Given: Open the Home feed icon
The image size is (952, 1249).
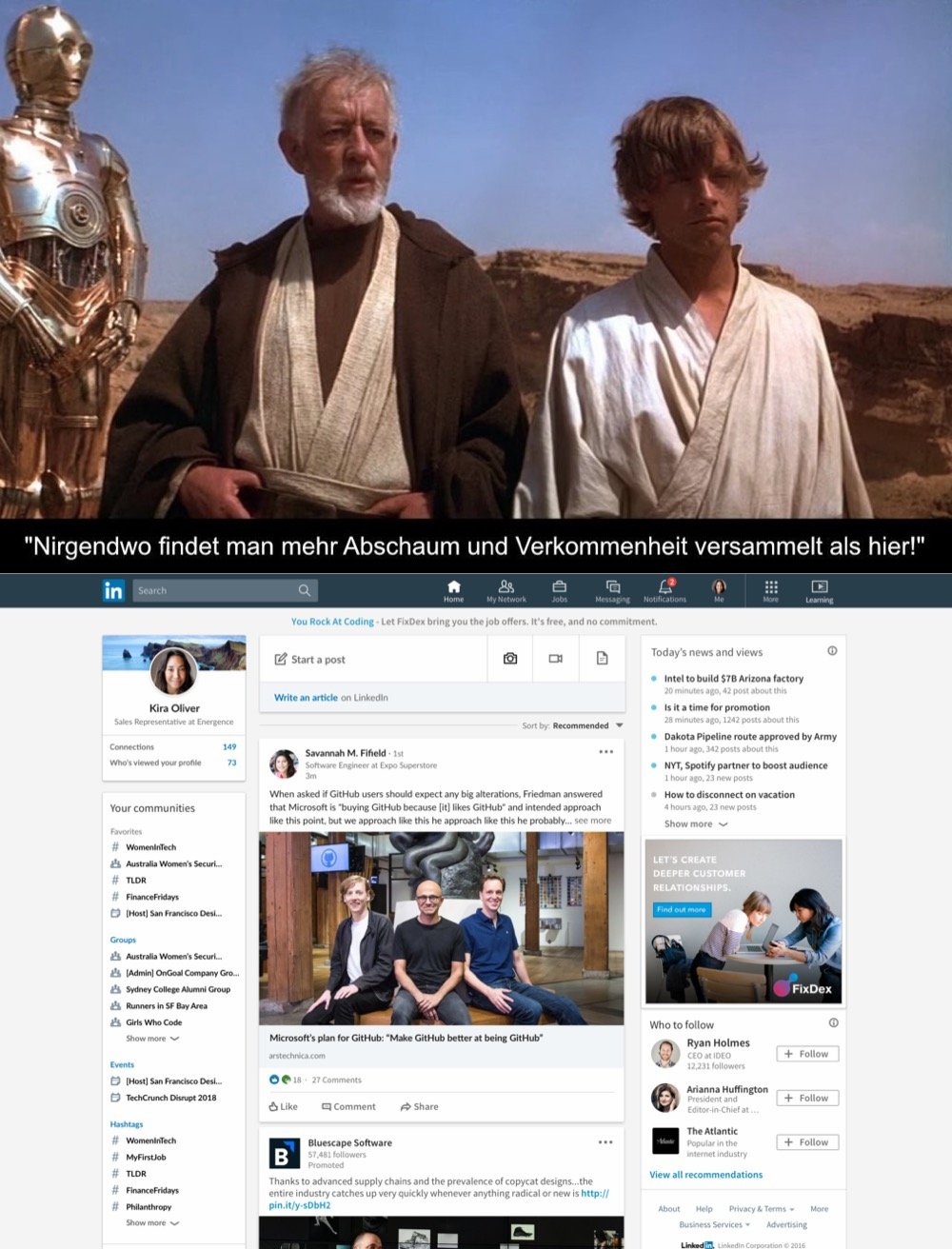Looking at the screenshot, I should (x=453, y=587).
